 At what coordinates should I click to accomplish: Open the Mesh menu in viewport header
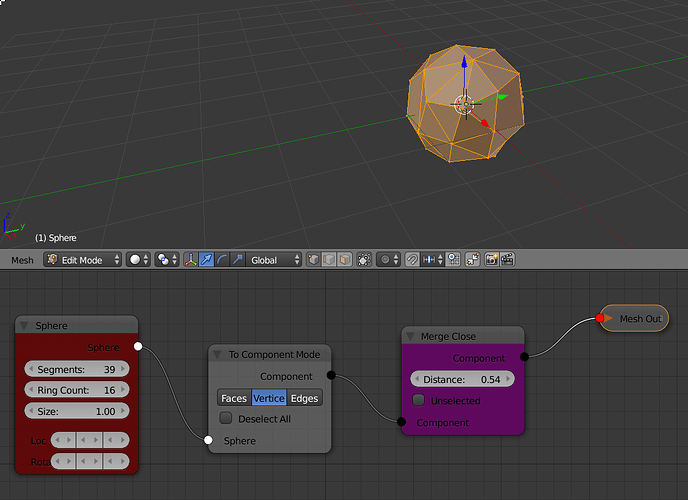(22, 260)
